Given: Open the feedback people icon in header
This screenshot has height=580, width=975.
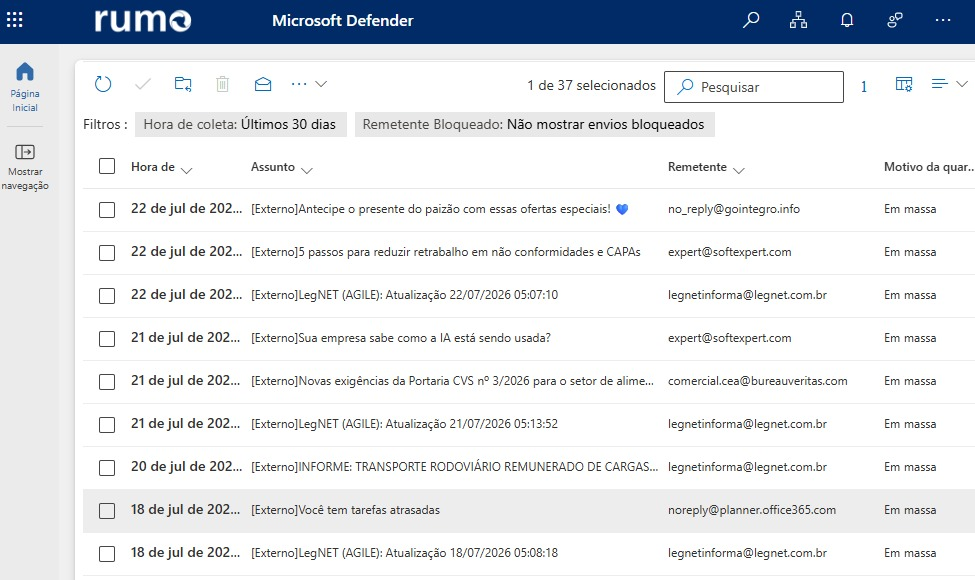Looking at the screenshot, I should 895,21.
